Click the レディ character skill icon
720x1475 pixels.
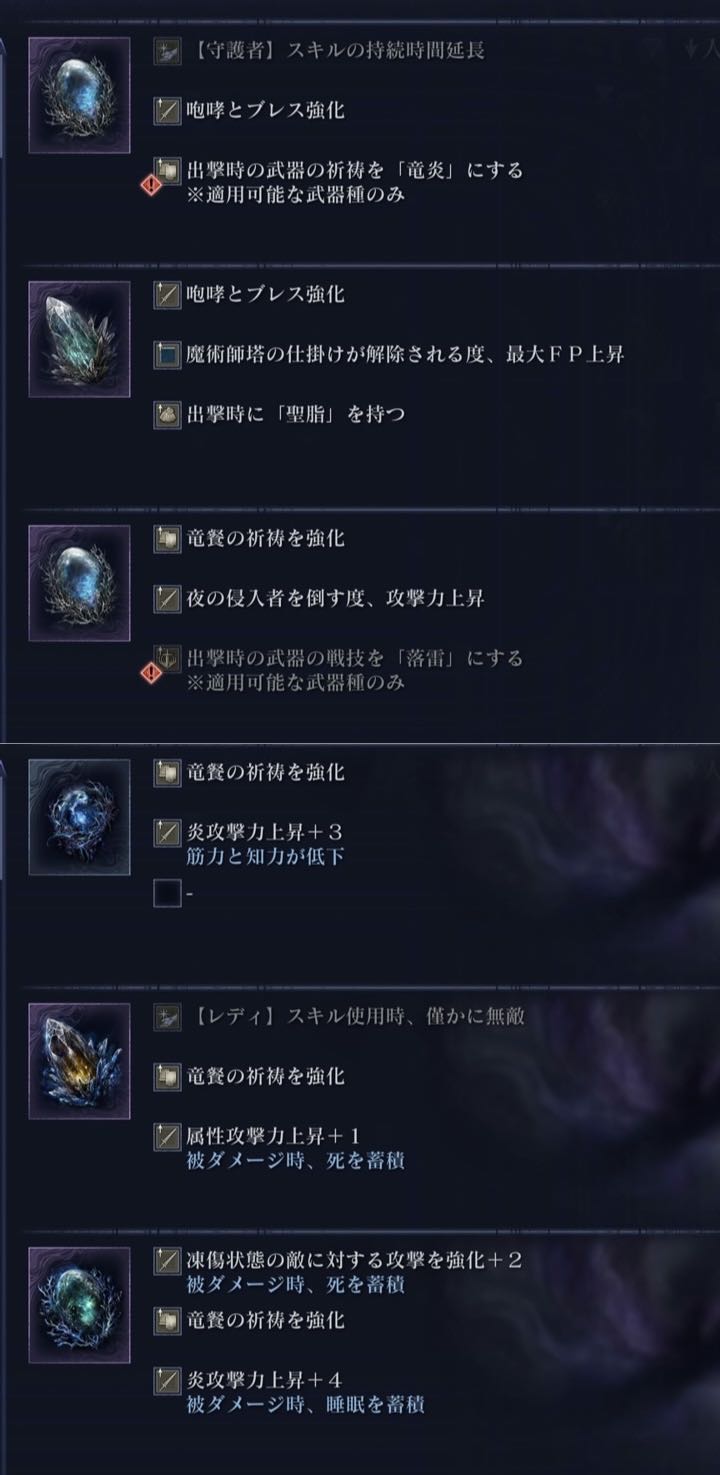pyautogui.click(x=167, y=1016)
